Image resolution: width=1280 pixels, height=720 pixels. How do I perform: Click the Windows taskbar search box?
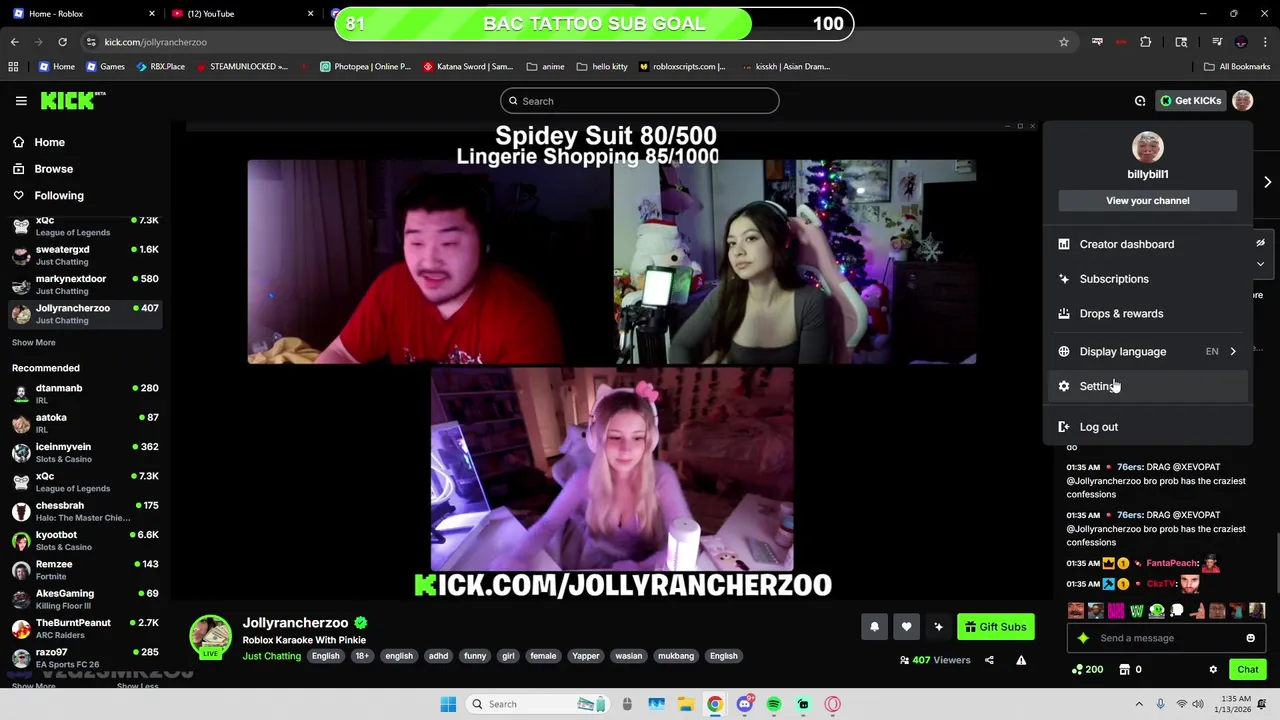coord(536,704)
